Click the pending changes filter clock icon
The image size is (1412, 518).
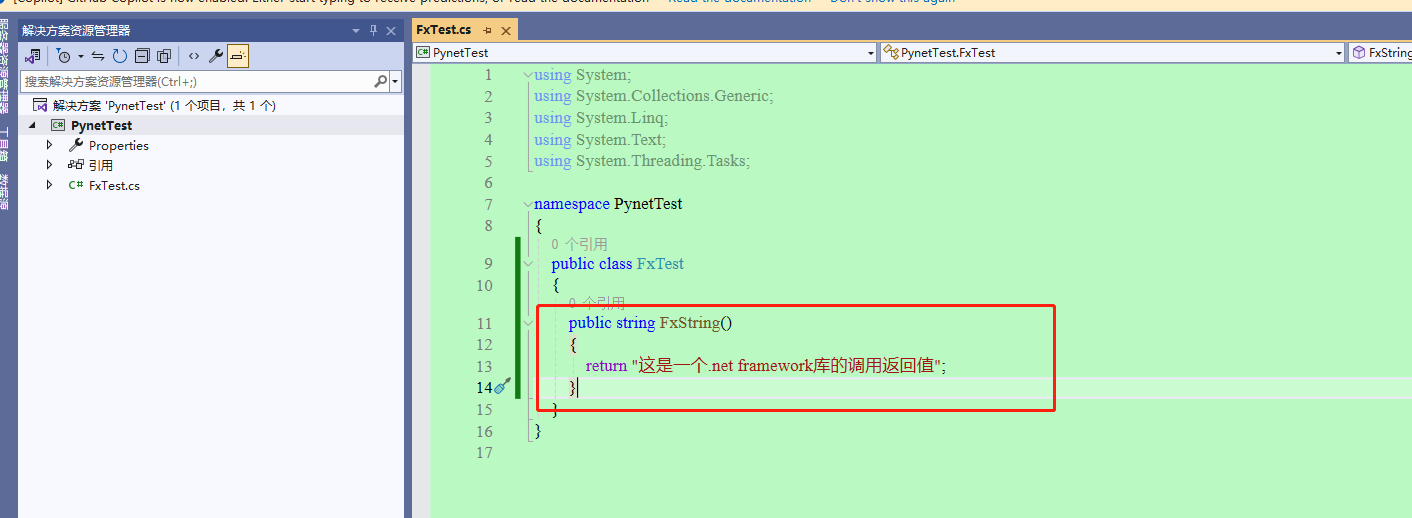[64, 56]
